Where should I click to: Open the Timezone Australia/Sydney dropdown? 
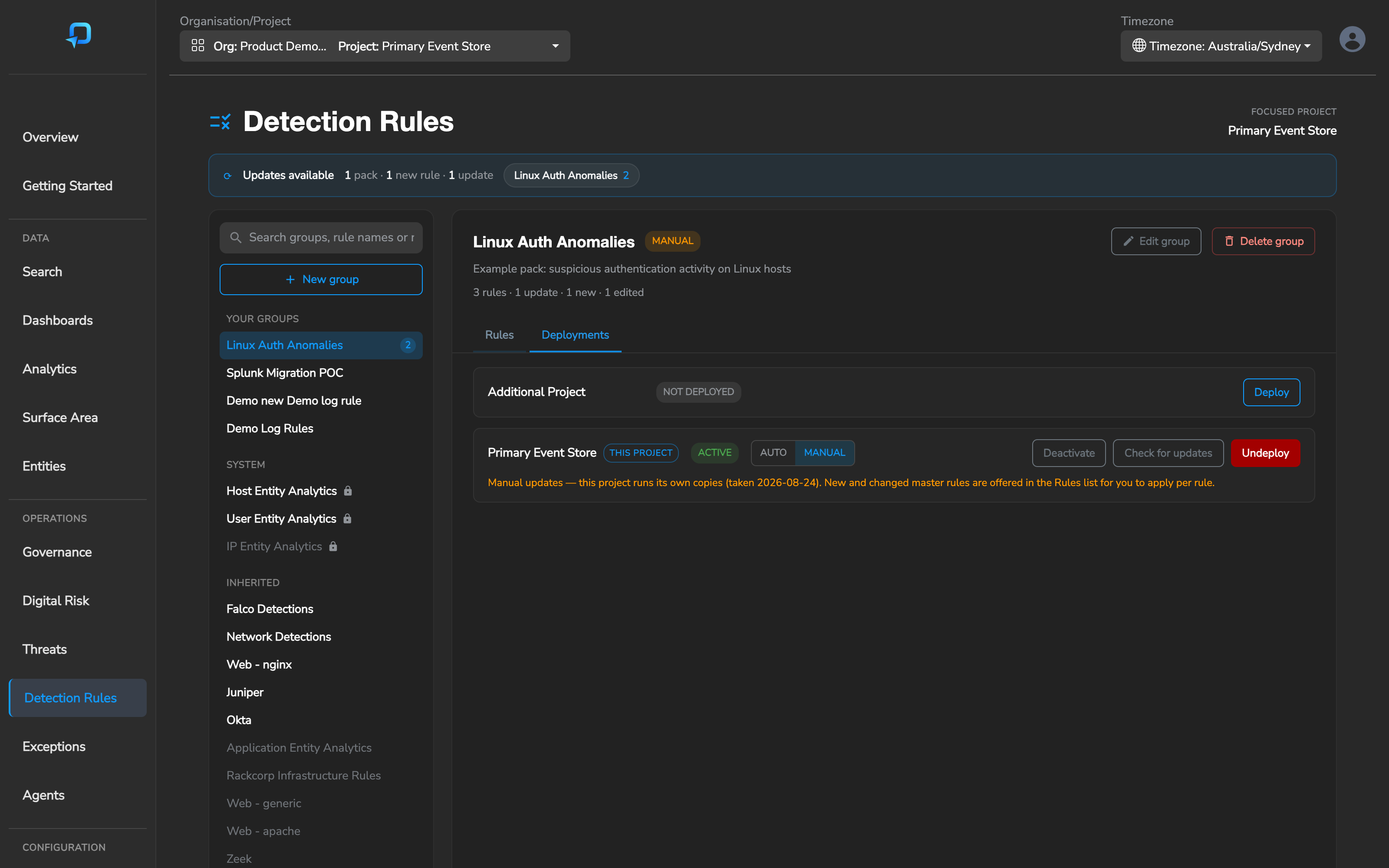(1221, 46)
